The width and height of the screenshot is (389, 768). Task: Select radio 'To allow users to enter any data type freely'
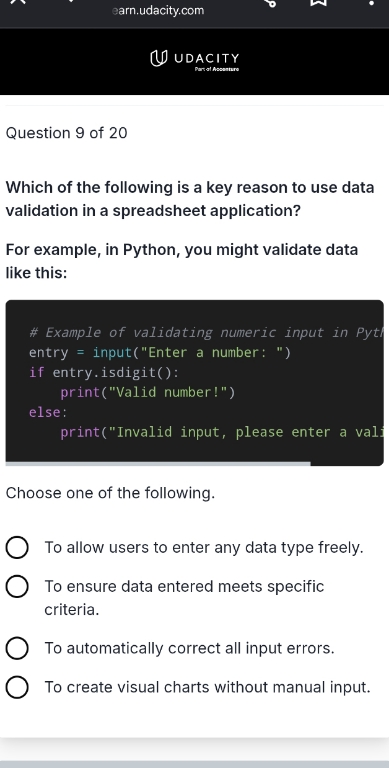(x=17, y=548)
